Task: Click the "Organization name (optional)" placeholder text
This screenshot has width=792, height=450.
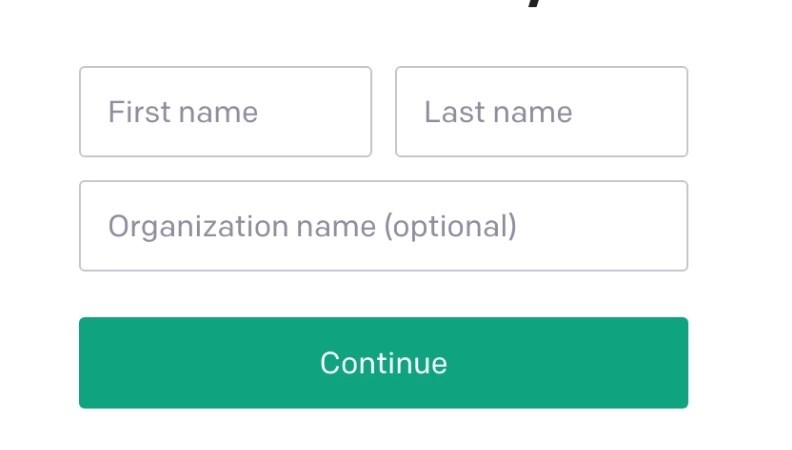Action: click(312, 226)
